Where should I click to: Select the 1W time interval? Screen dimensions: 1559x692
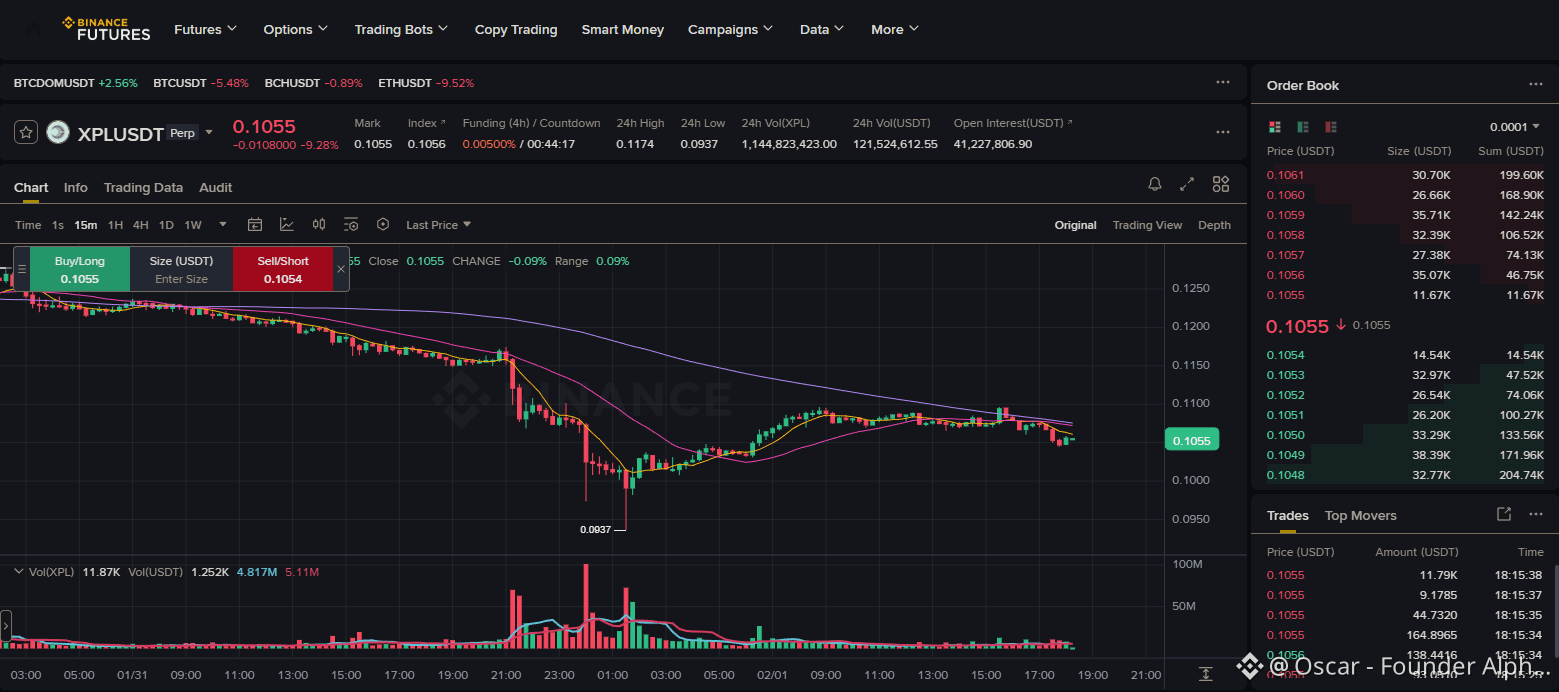click(x=193, y=225)
